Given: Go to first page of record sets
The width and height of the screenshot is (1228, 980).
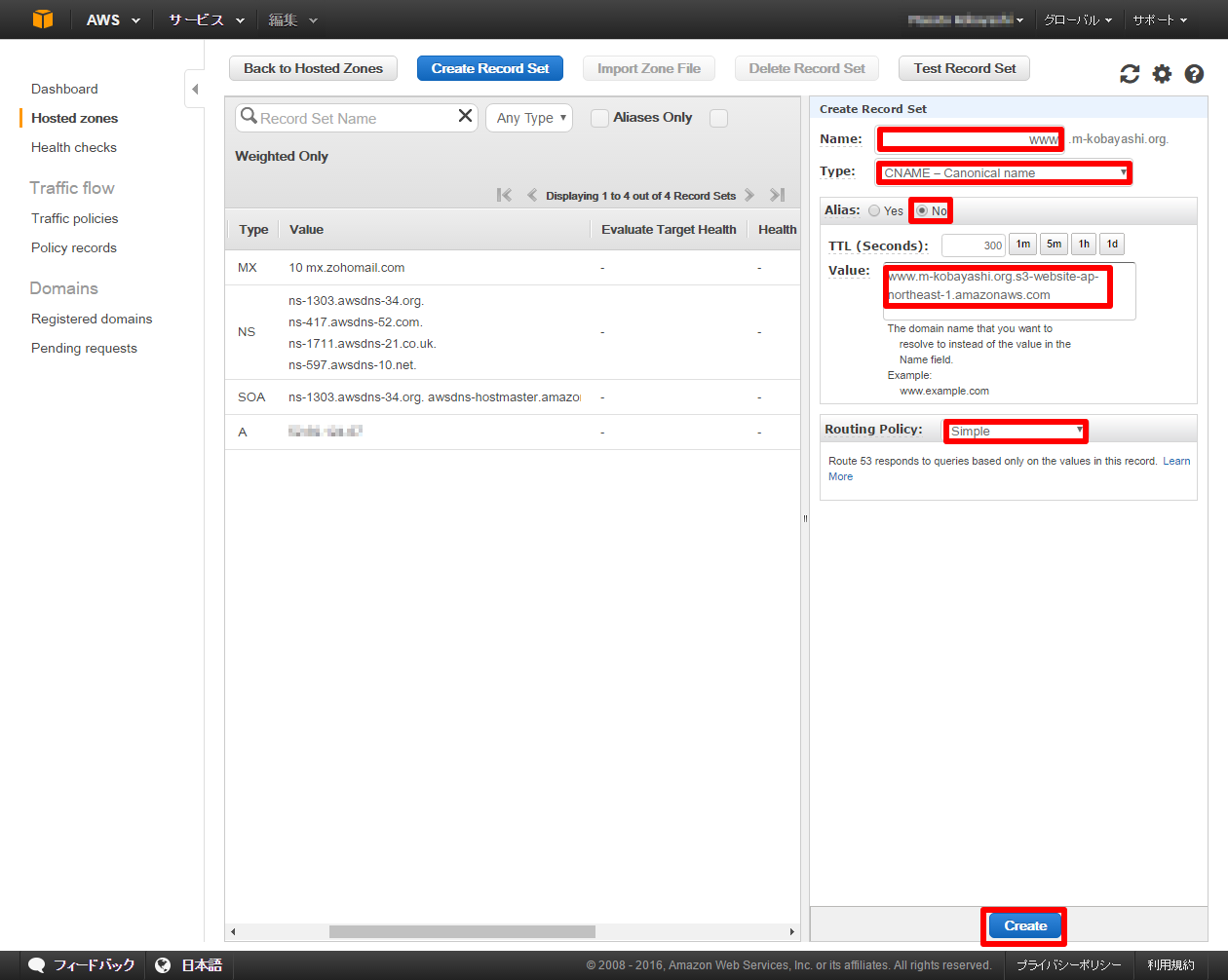Looking at the screenshot, I should coord(504,195).
